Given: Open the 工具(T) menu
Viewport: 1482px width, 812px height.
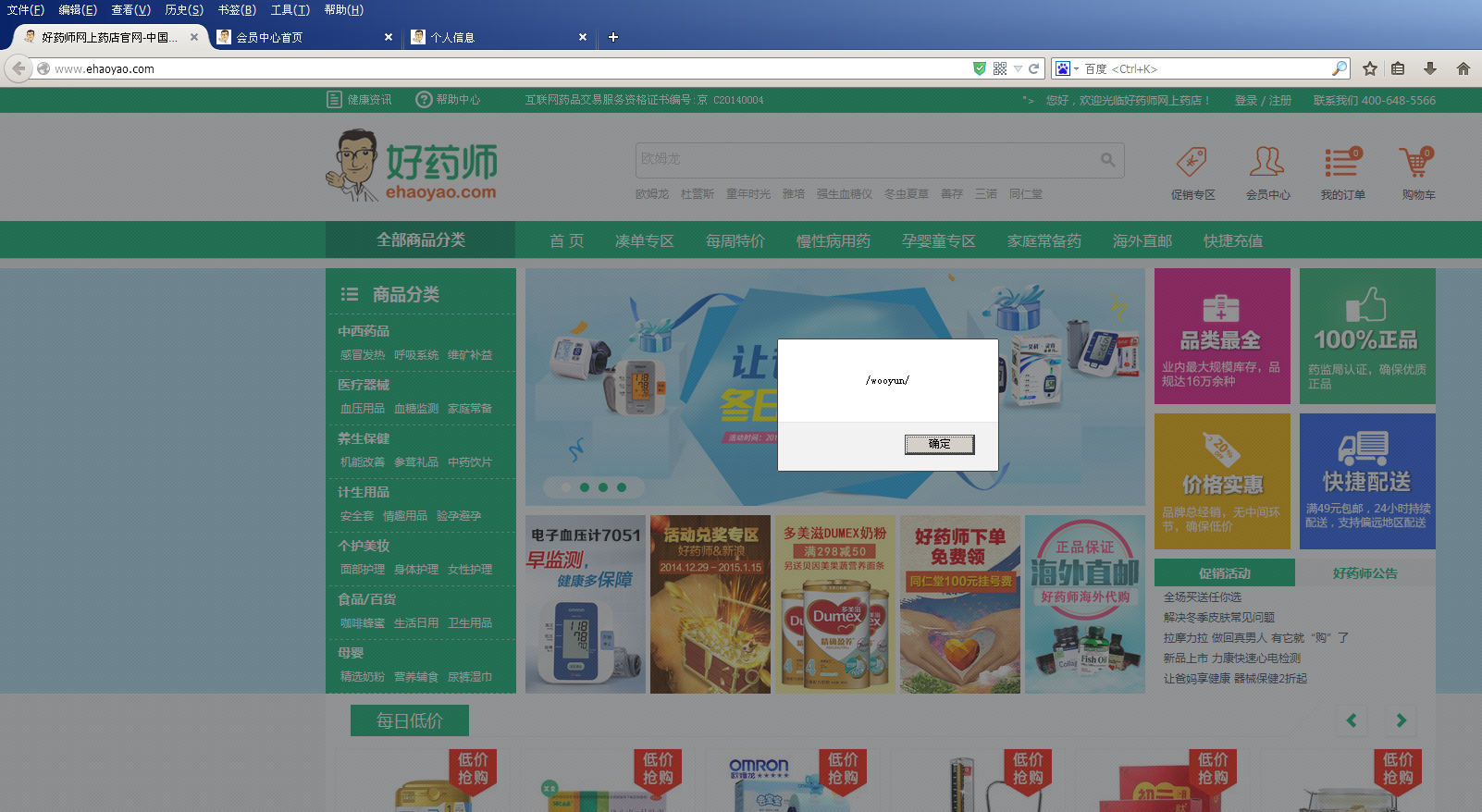Looking at the screenshot, I should point(290,10).
